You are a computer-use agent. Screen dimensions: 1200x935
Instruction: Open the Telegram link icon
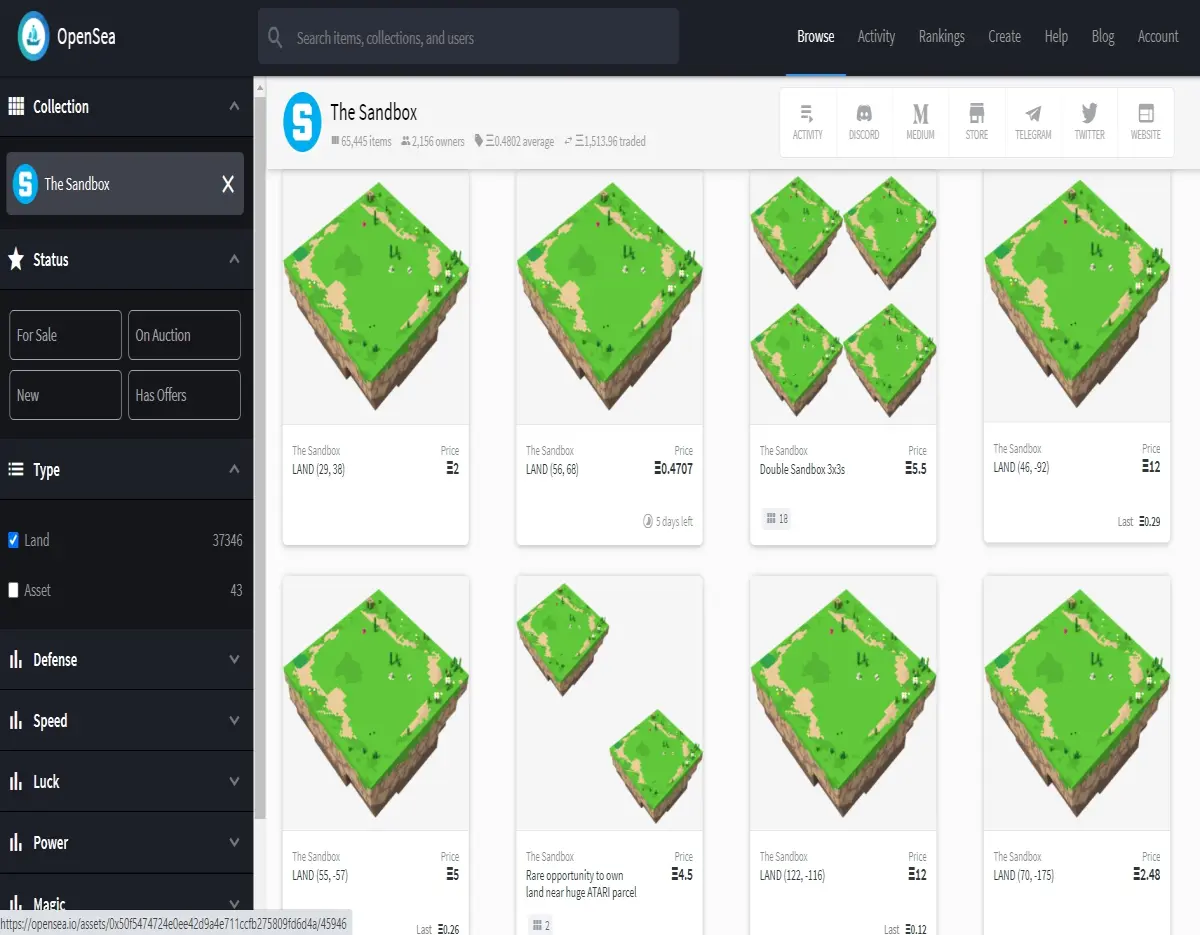pyautogui.click(x=1033, y=122)
